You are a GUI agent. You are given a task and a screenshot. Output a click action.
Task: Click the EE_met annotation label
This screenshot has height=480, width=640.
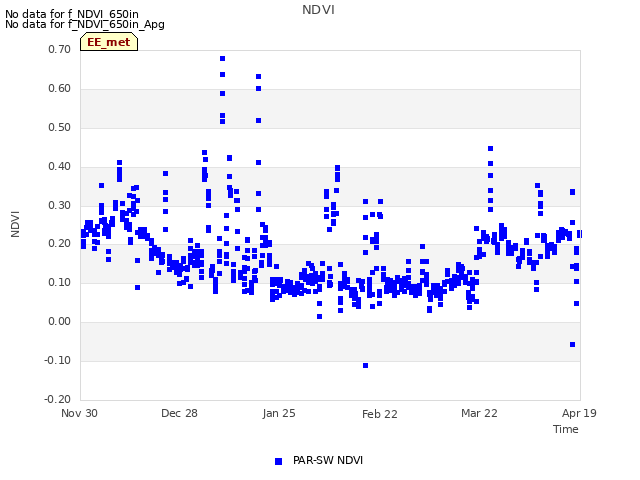click(109, 42)
